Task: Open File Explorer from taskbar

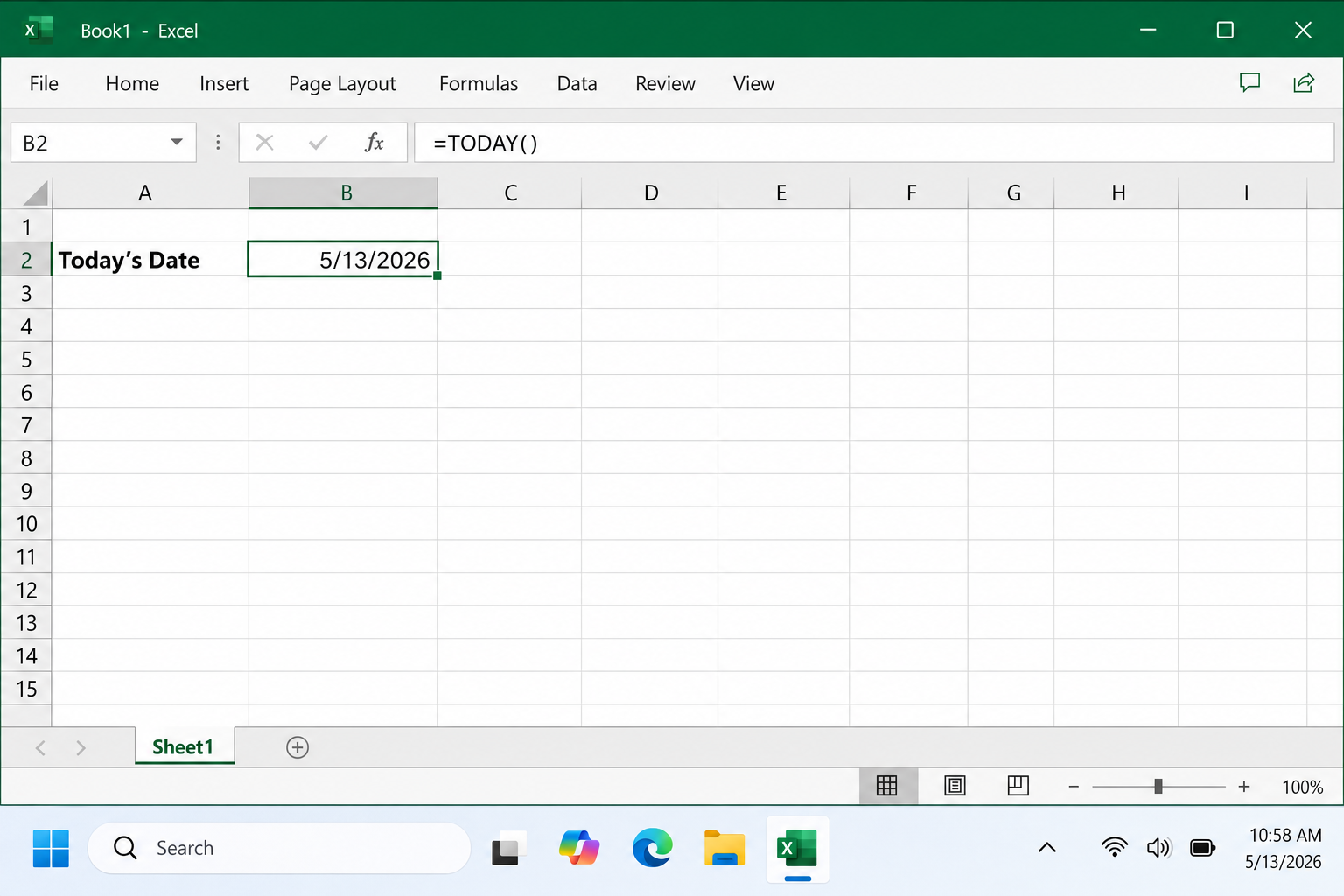Action: coord(724,848)
